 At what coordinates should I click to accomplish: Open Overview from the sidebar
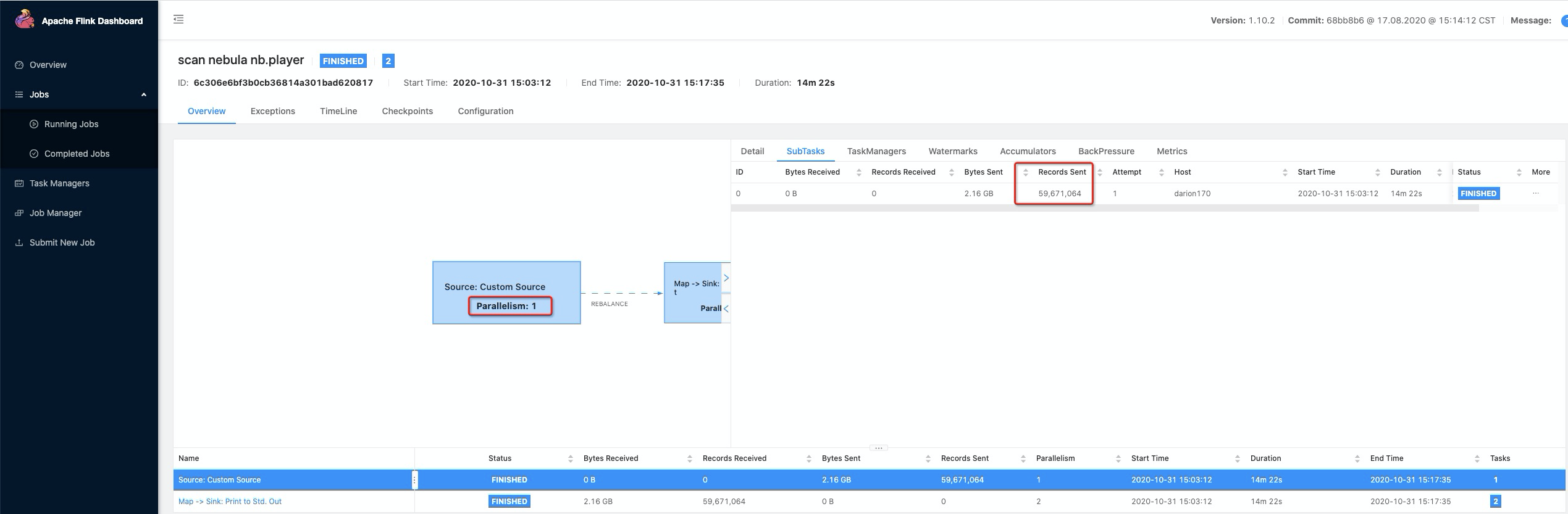pyautogui.click(x=48, y=65)
